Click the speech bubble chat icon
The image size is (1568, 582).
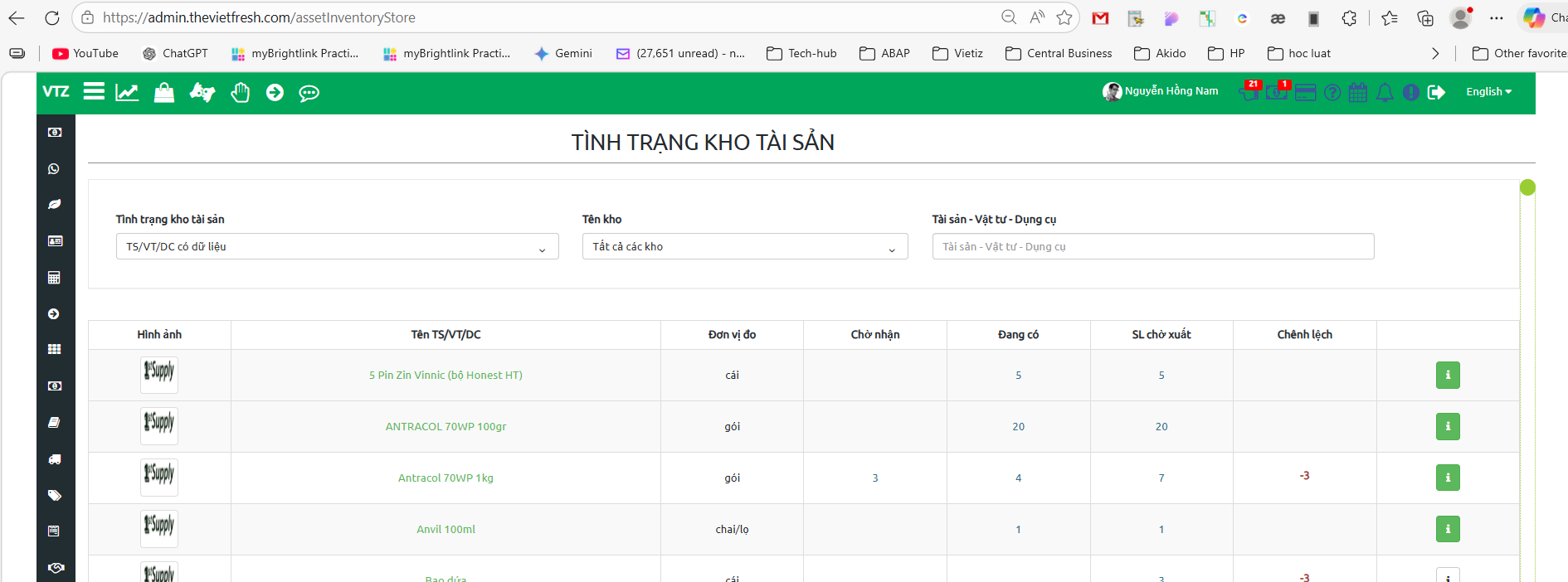(x=309, y=93)
